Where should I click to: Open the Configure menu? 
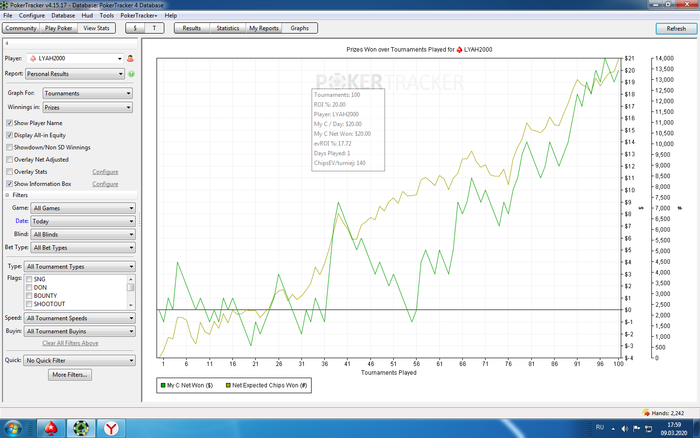[x=32, y=15]
